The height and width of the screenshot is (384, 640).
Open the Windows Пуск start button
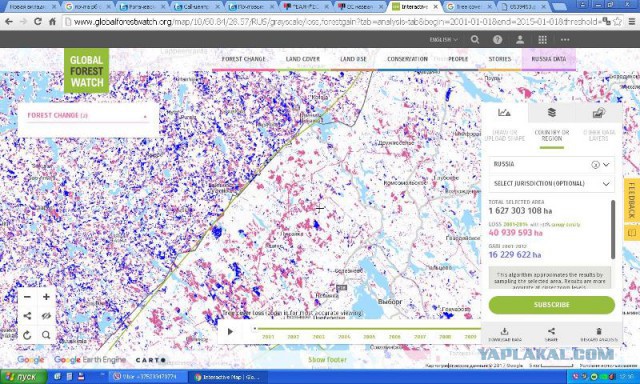click(24, 377)
